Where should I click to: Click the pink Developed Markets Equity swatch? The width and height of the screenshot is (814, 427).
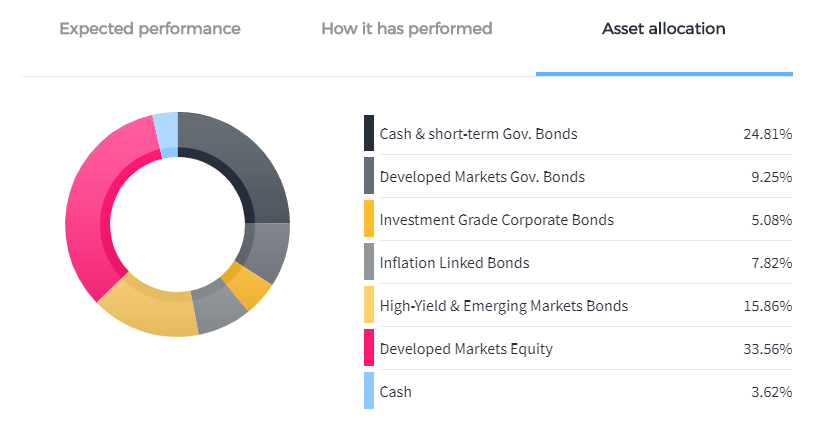[369, 348]
